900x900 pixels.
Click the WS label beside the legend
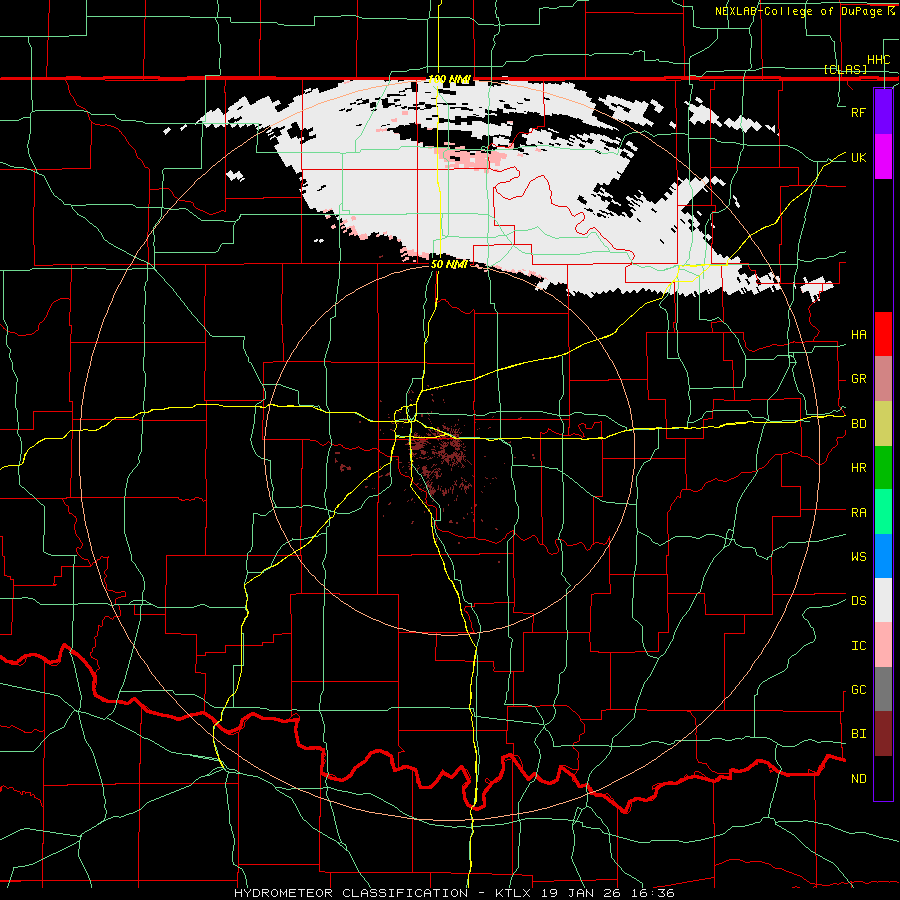coord(858,557)
